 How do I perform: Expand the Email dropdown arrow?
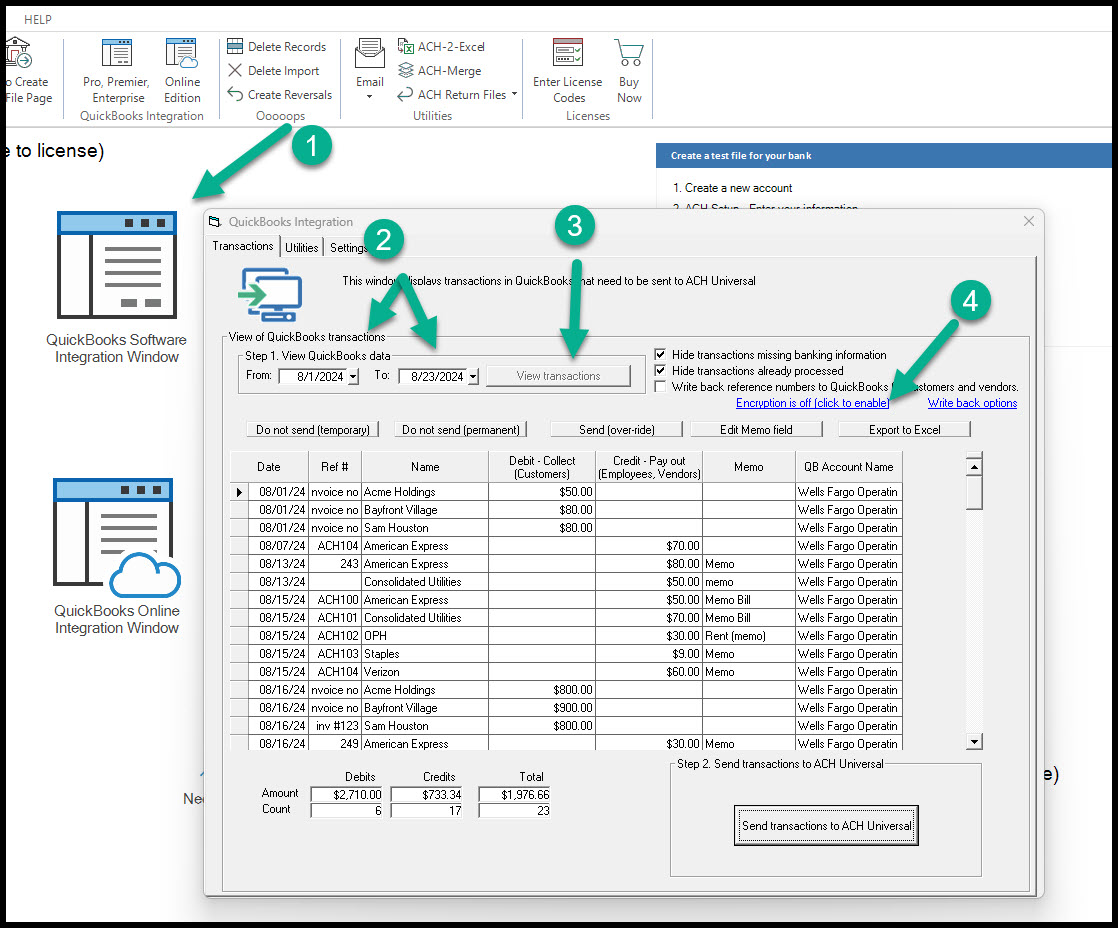click(369, 96)
